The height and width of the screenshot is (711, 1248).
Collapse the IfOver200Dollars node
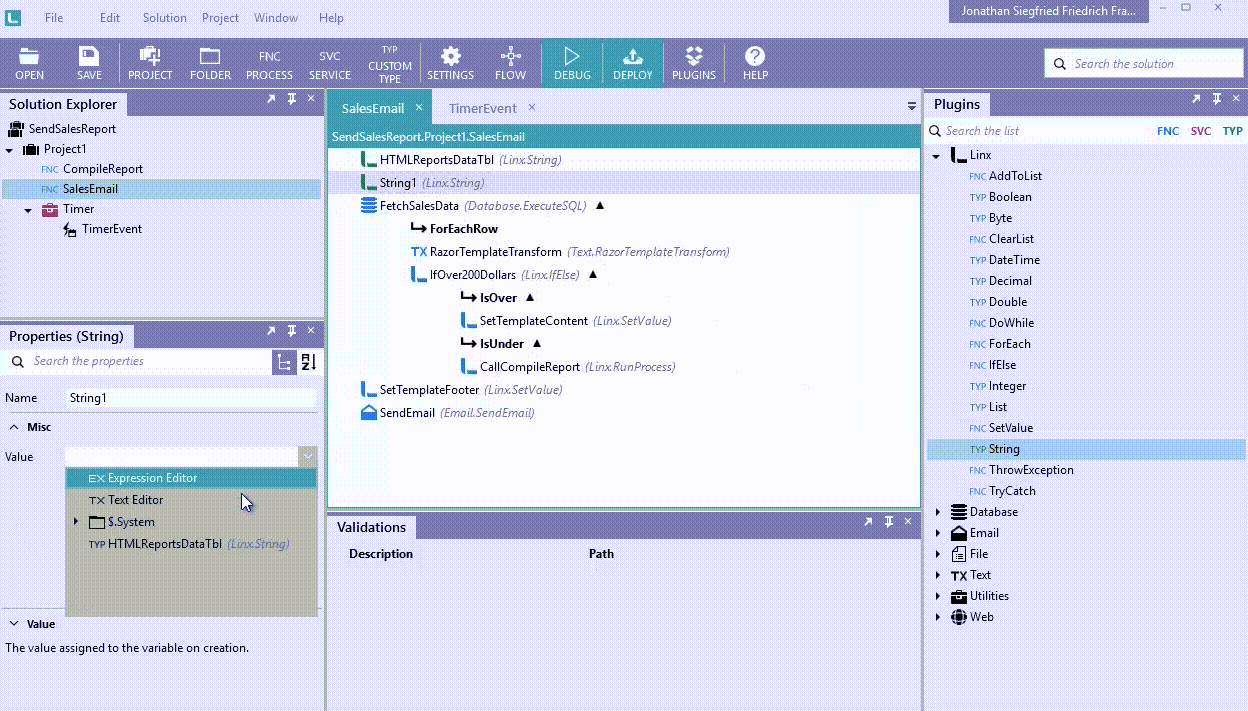(593, 275)
